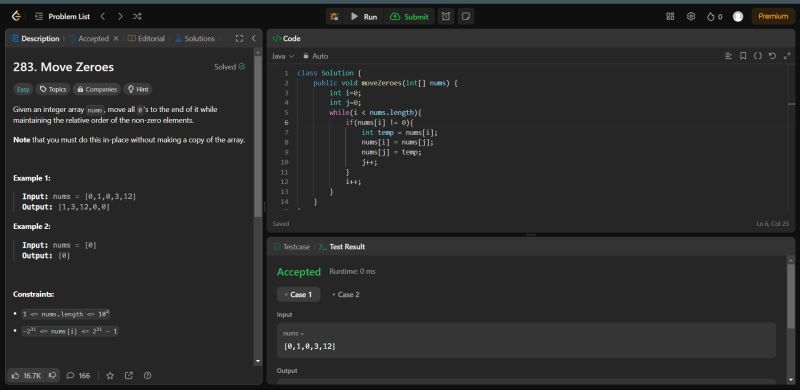Click line number 6 in editor
The width and height of the screenshot is (800, 390).
[286, 123]
